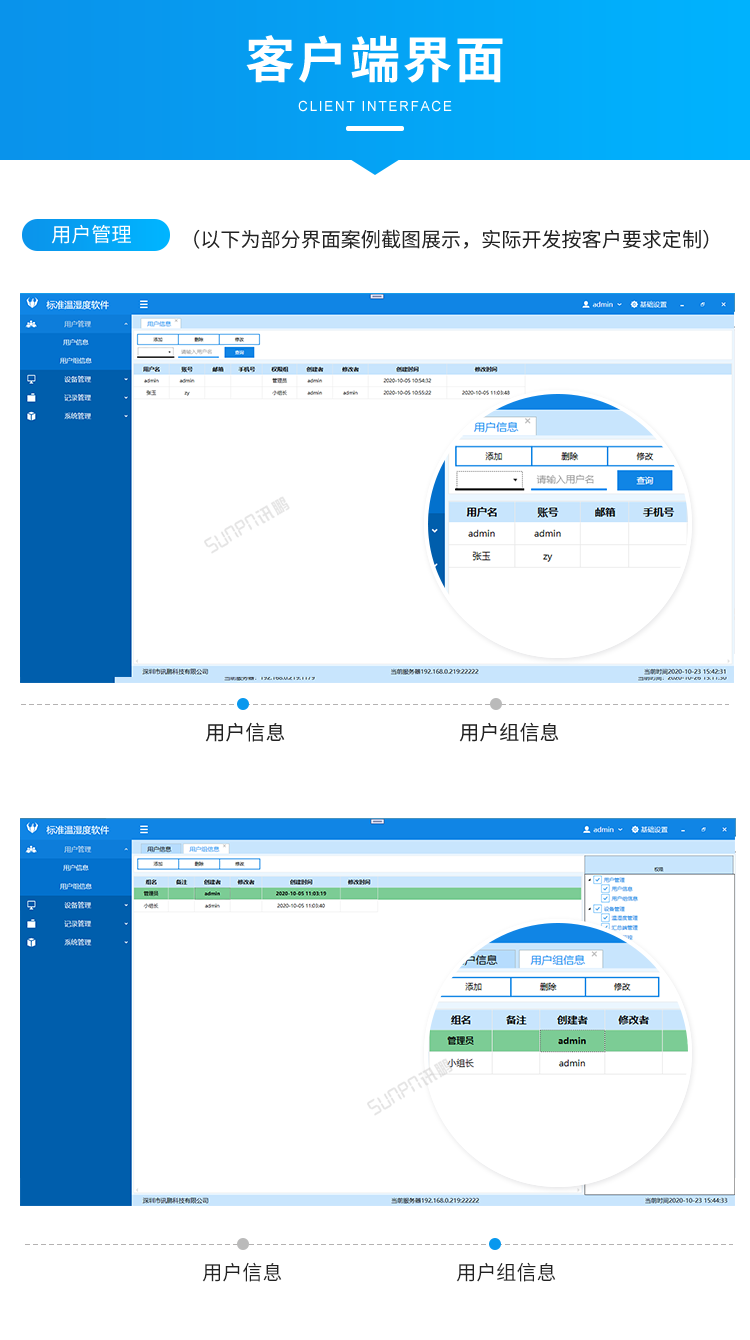750x1340 pixels.
Task: Click the 2020-10-05 11:03:48 cell
Action: pyautogui.click(x=486, y=393)
